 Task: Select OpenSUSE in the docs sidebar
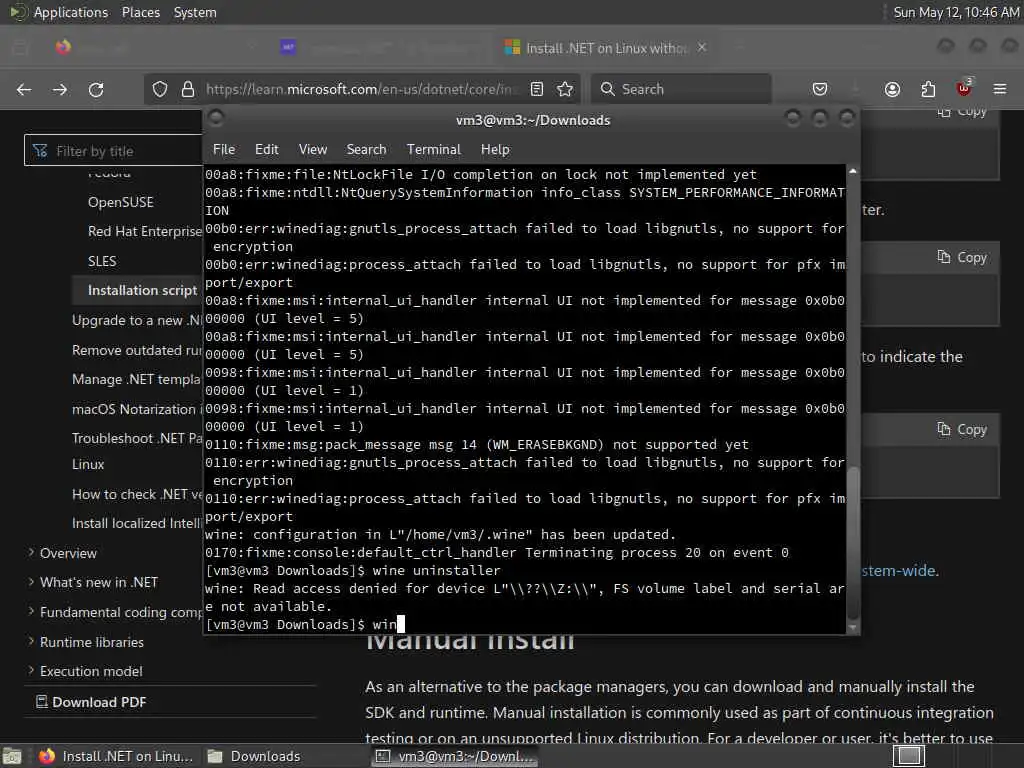click(121, 202)
